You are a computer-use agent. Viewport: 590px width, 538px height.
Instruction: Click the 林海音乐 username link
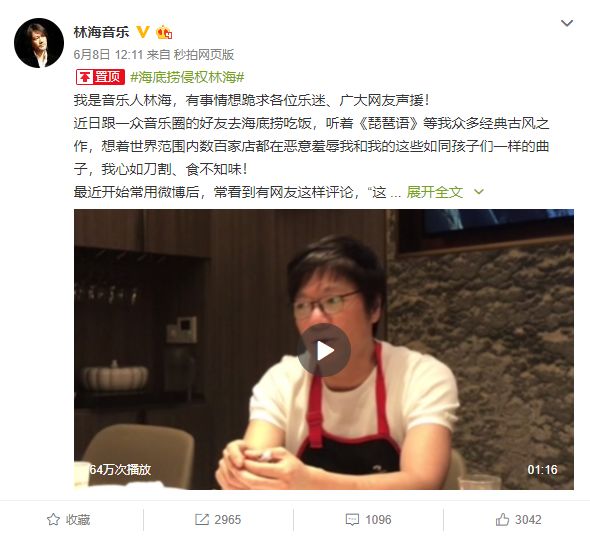coord(102,32)
